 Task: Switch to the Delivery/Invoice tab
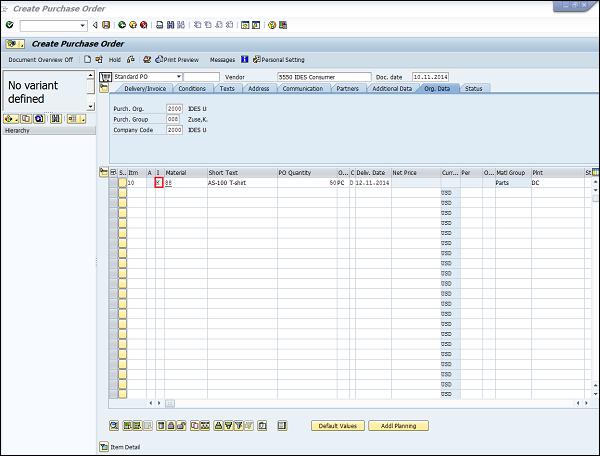click(145, 88)
